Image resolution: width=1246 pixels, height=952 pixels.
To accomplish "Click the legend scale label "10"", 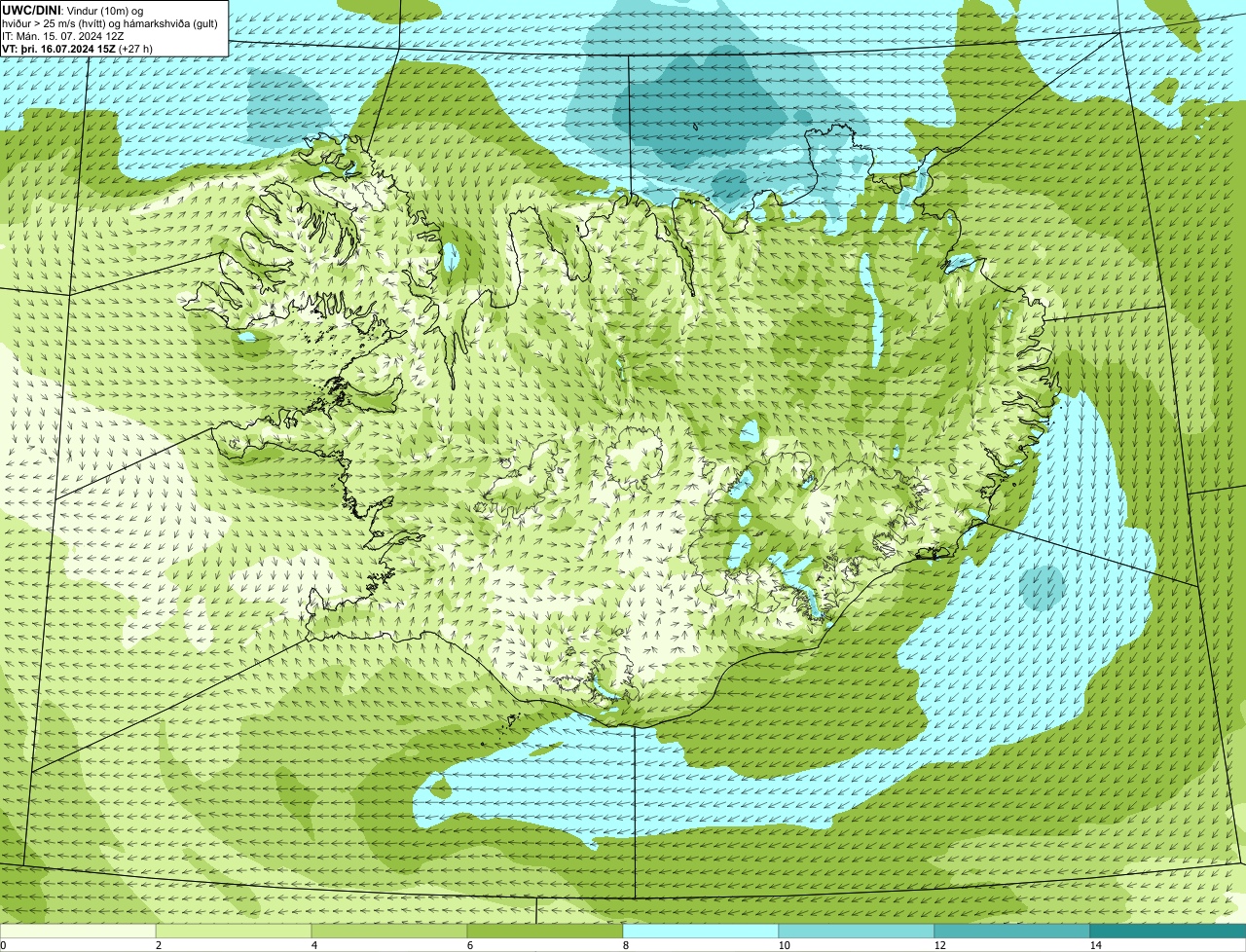I will (784, 945).
